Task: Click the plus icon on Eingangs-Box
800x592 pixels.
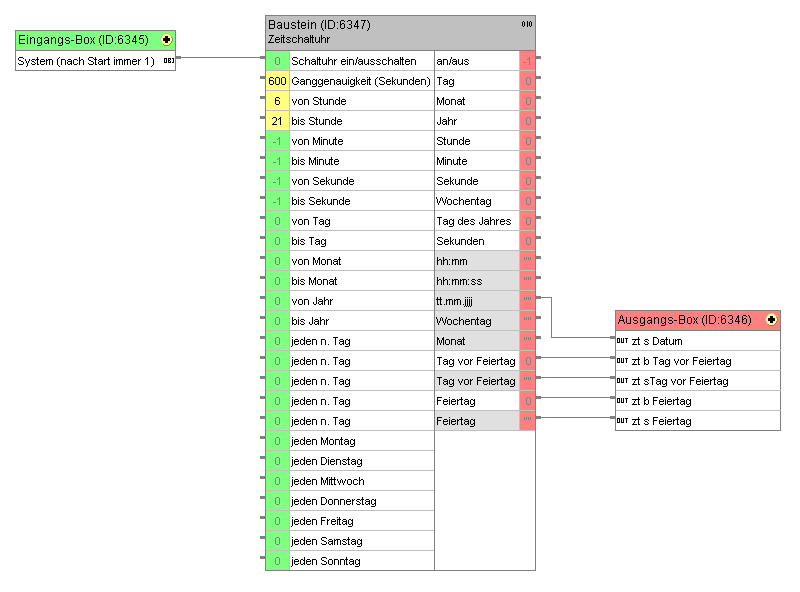Action: [166, 40]
